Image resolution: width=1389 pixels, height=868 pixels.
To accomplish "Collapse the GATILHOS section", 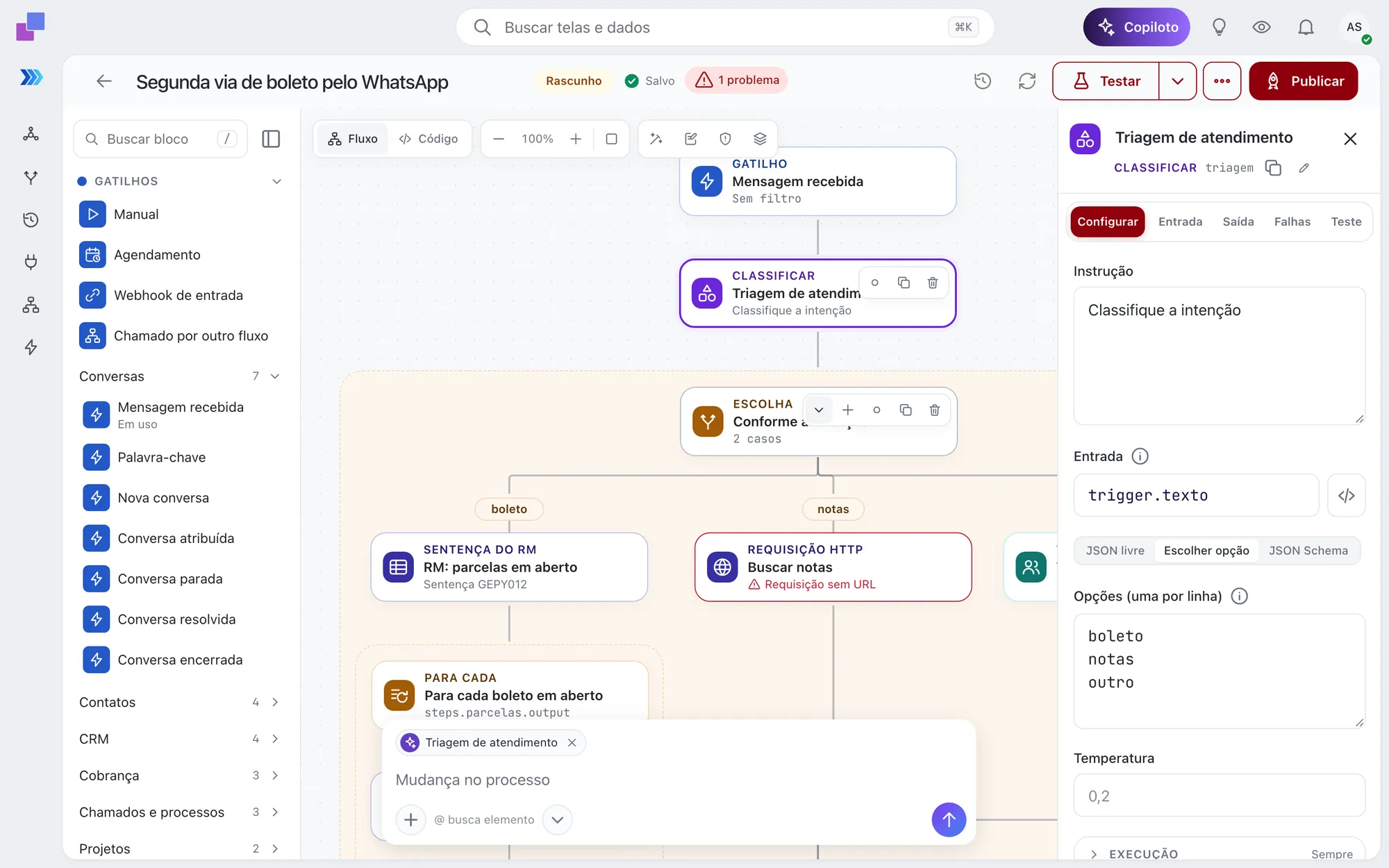I will pos(276,181).
